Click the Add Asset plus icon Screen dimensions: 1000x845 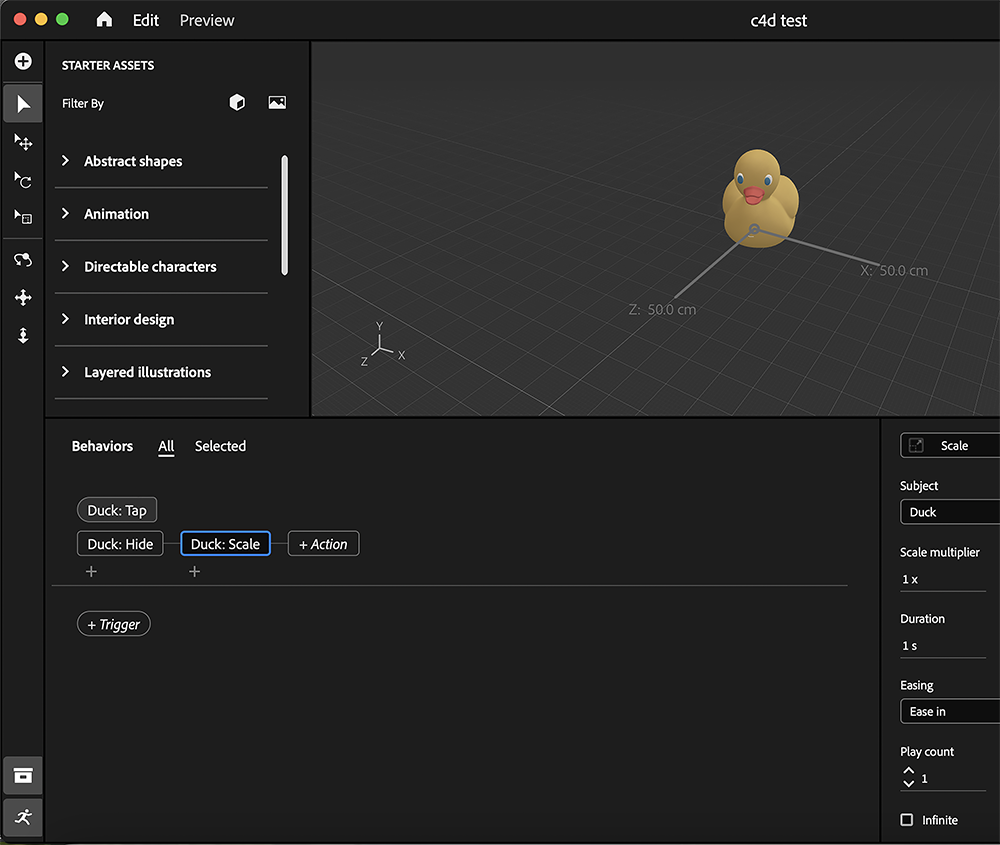pyautogui.click(x=22, y=61)
